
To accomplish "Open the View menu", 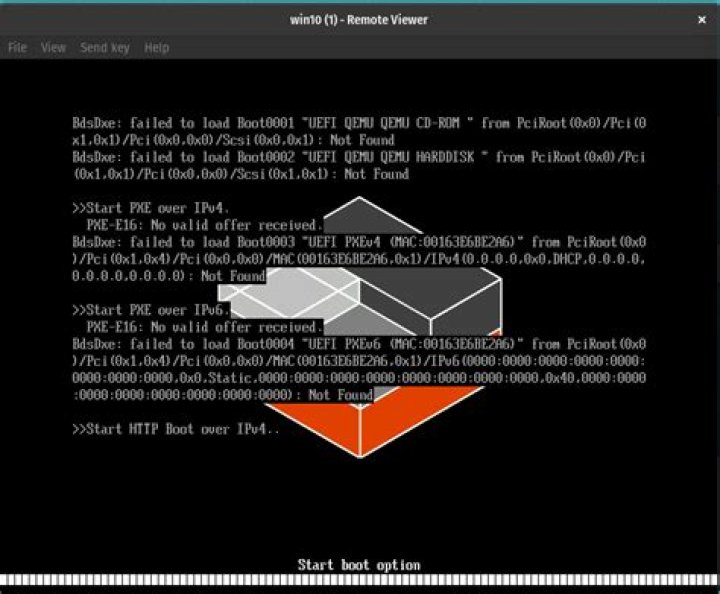I will 53,48.
